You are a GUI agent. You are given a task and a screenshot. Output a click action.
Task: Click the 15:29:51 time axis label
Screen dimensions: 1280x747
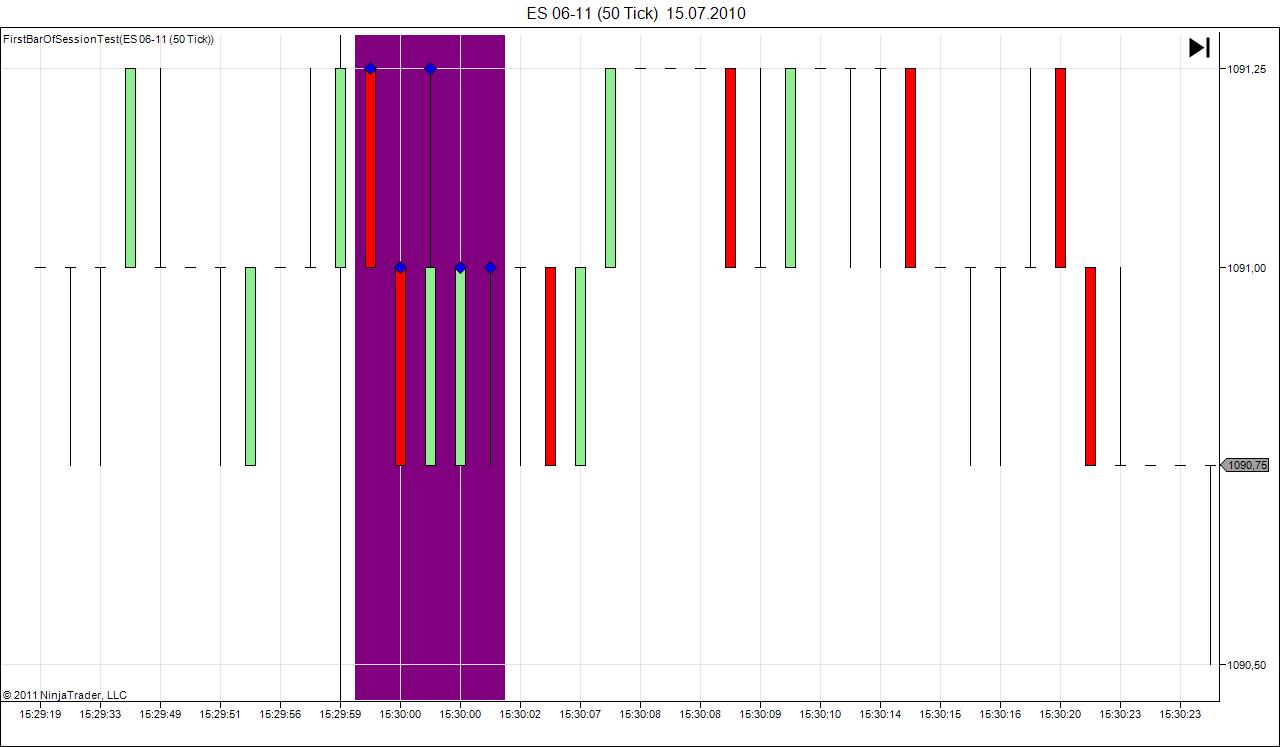coord(220,714)
